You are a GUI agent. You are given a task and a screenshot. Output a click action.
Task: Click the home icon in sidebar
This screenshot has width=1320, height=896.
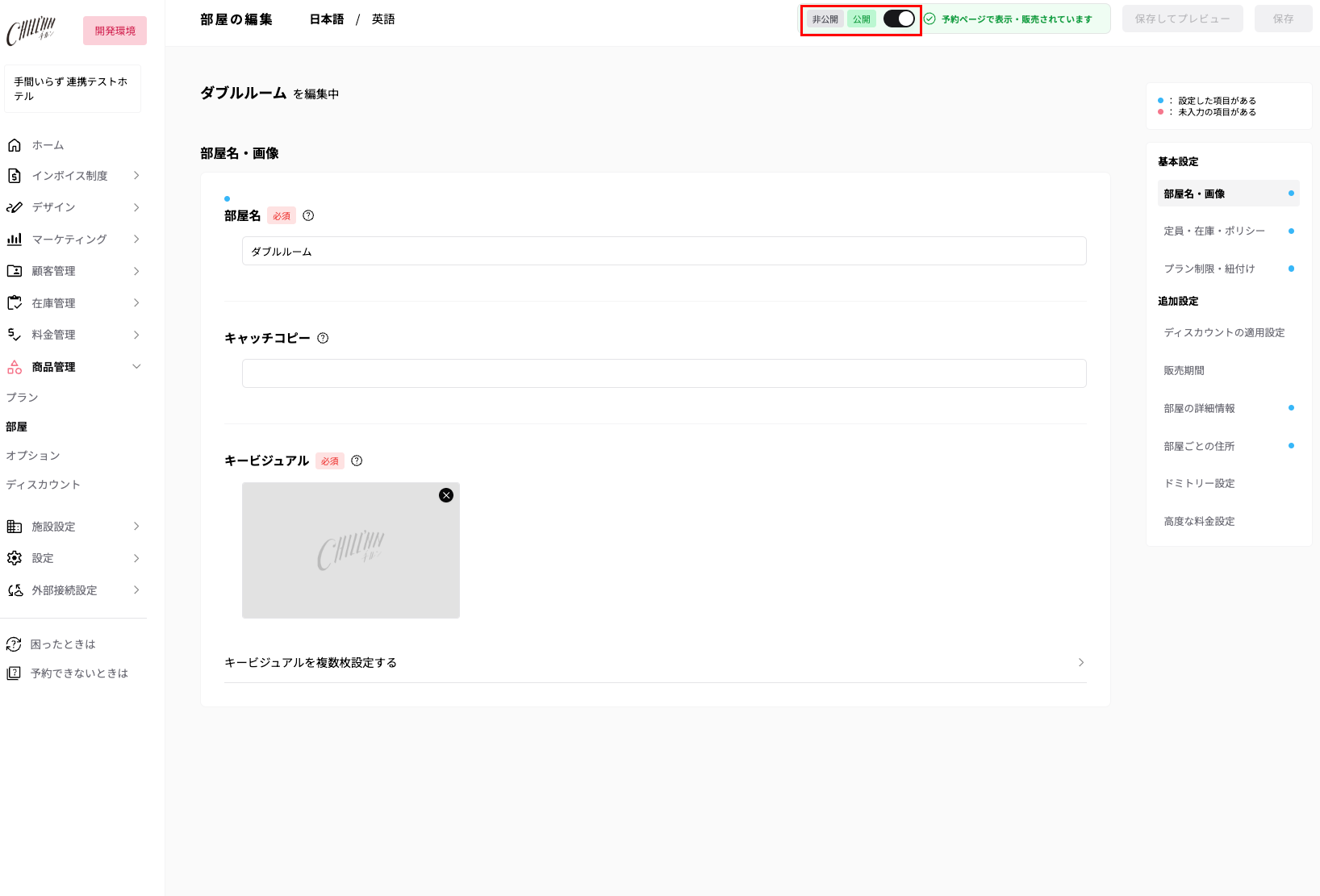(14, 145)
